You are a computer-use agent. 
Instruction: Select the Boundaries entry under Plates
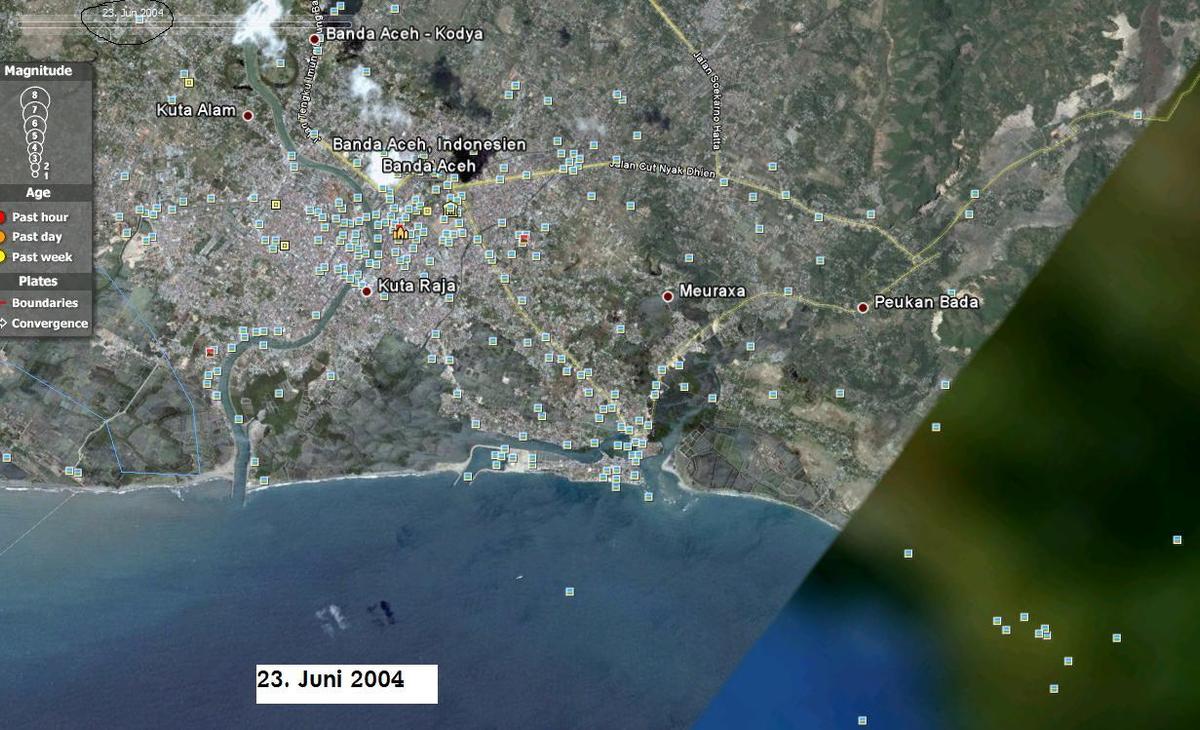click(44, 303)
